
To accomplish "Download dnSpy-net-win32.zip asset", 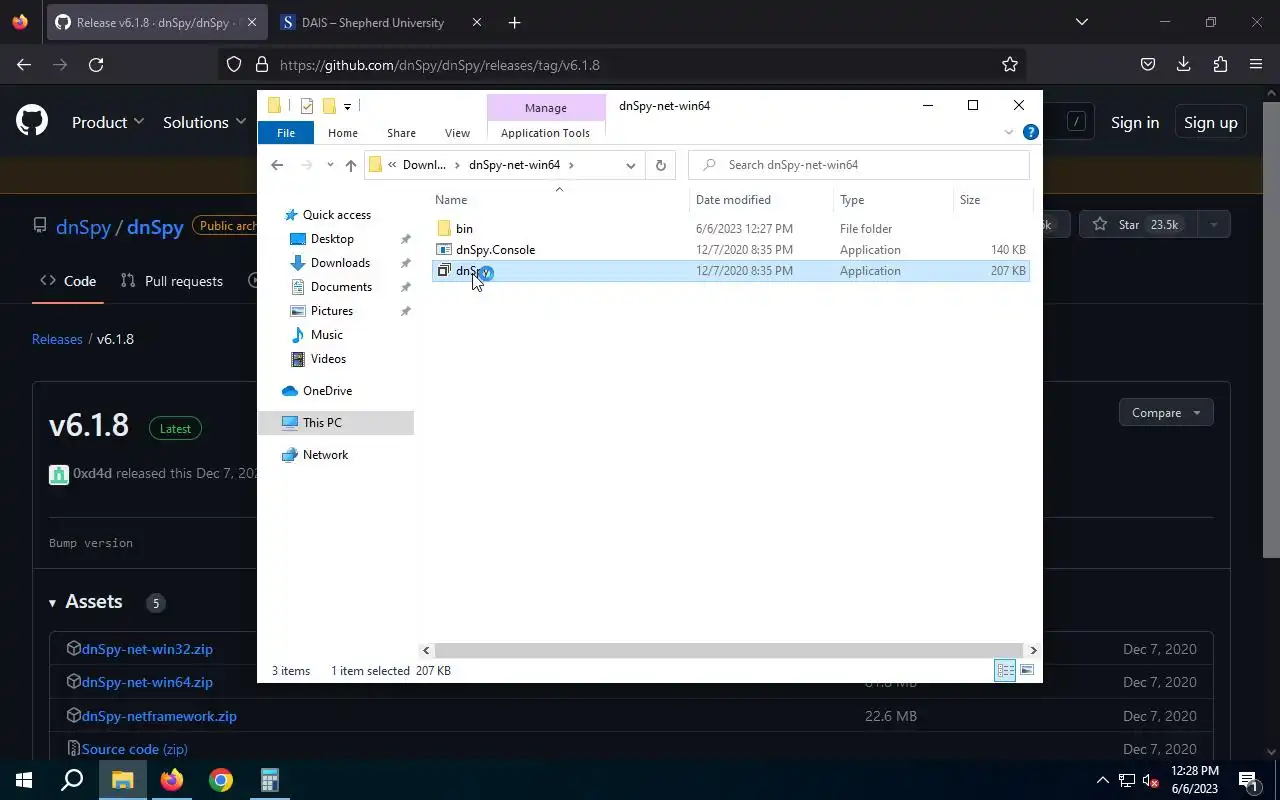I will coord(147,649).
